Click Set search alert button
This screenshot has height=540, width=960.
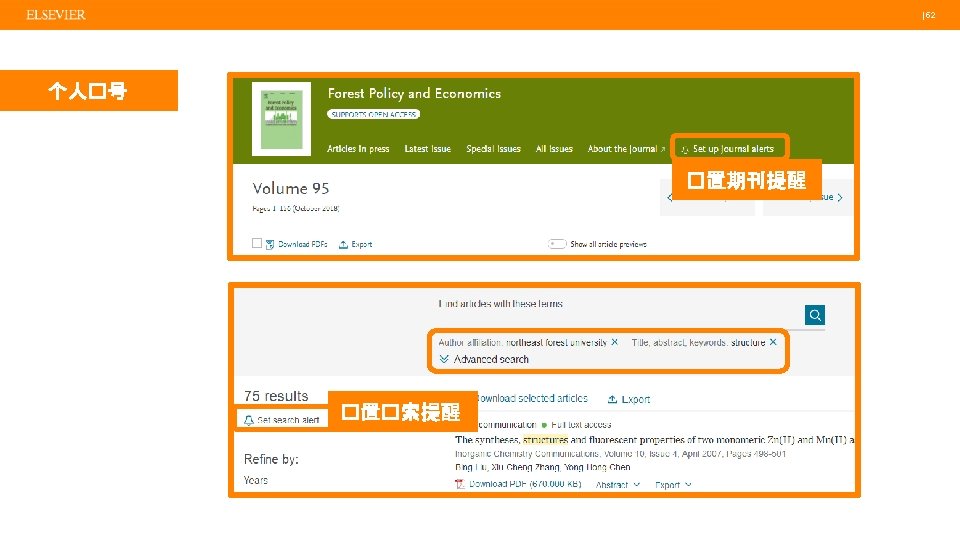point(282,420)
